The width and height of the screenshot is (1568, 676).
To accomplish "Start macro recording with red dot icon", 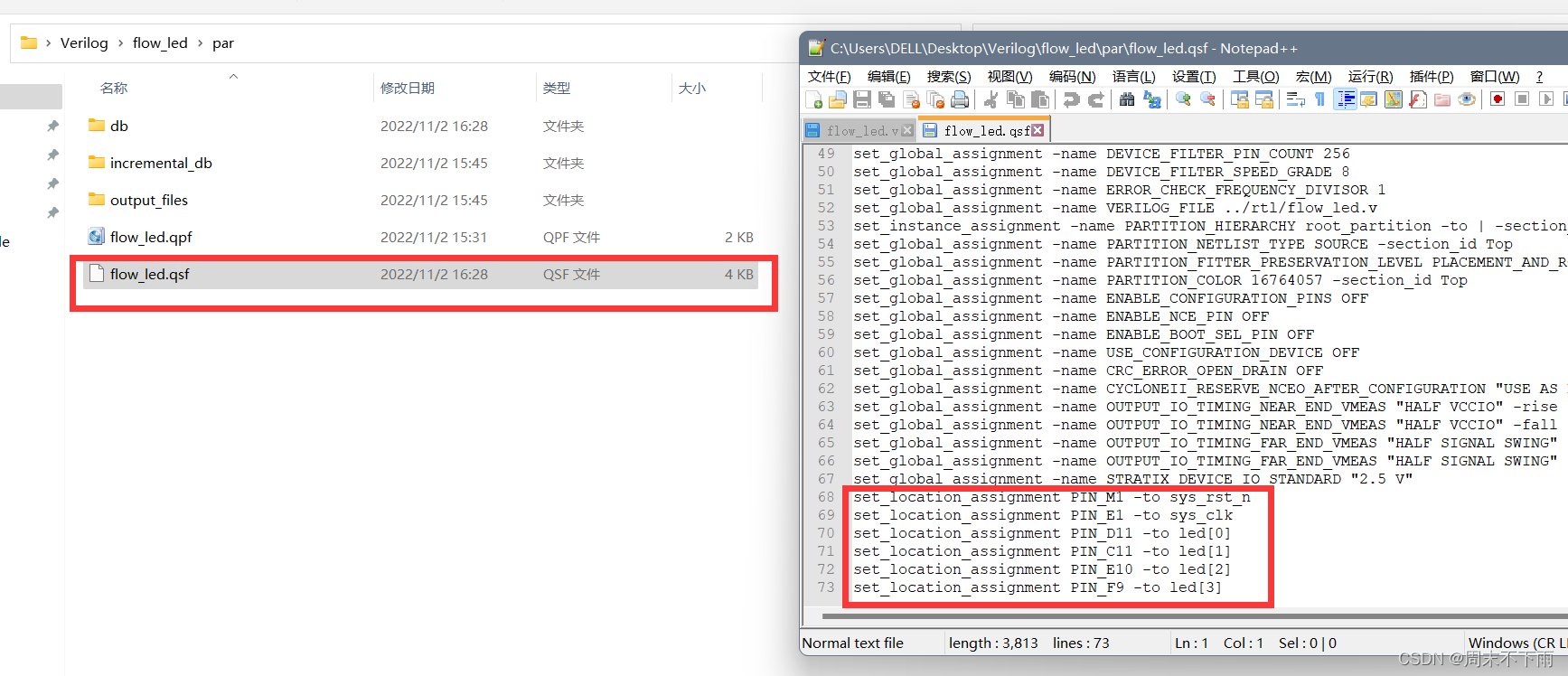I will point(1498,99).
